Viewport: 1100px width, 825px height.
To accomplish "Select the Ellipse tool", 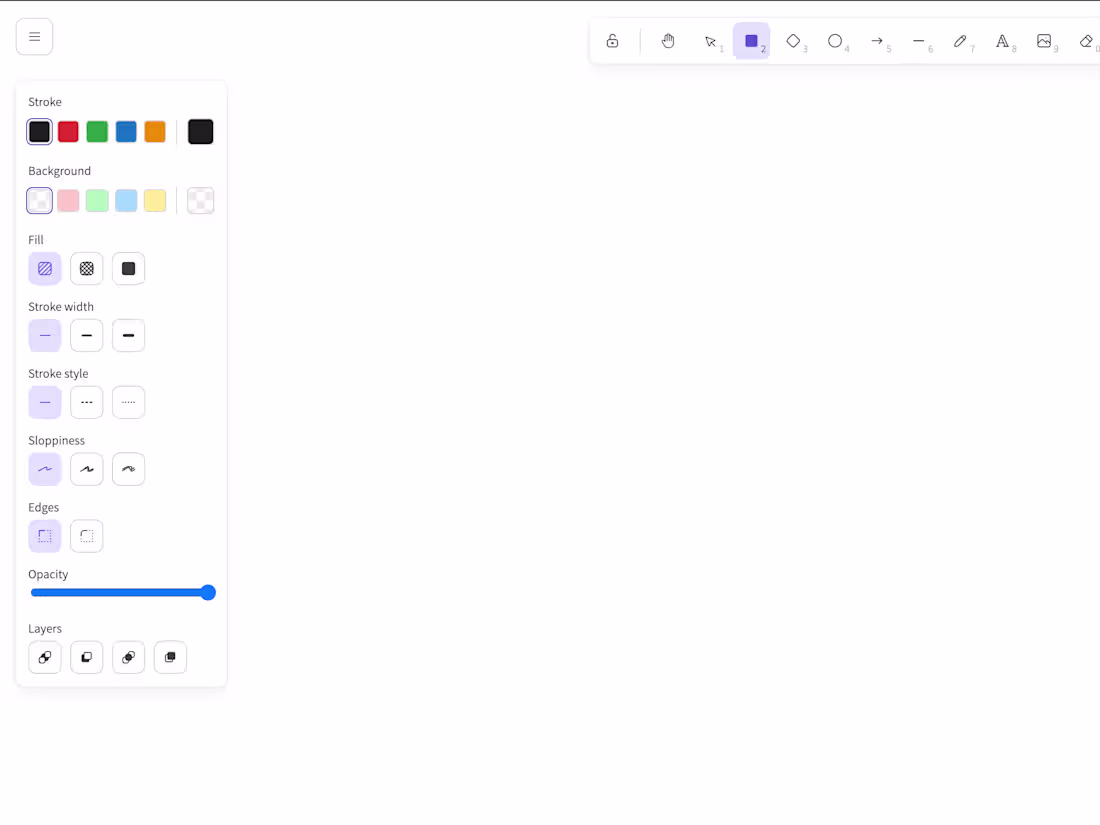I will [836, 41].
